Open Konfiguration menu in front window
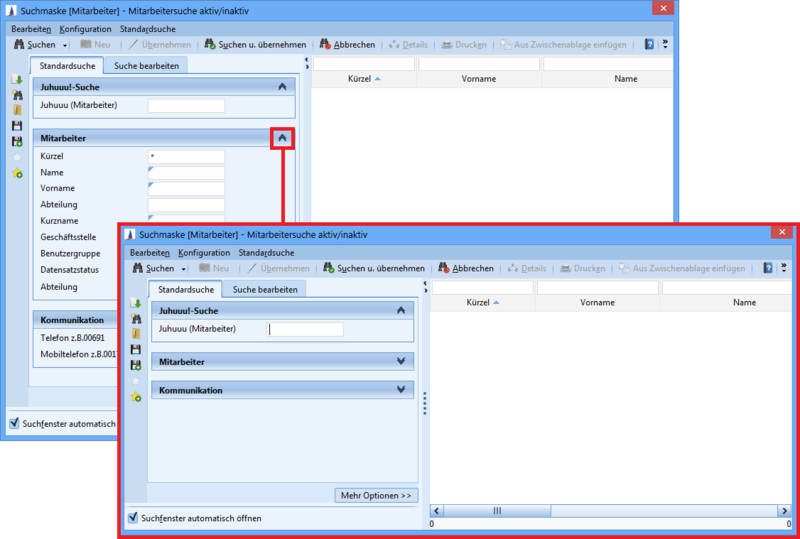Screen dimensions: 800x539 click(204, 253)
